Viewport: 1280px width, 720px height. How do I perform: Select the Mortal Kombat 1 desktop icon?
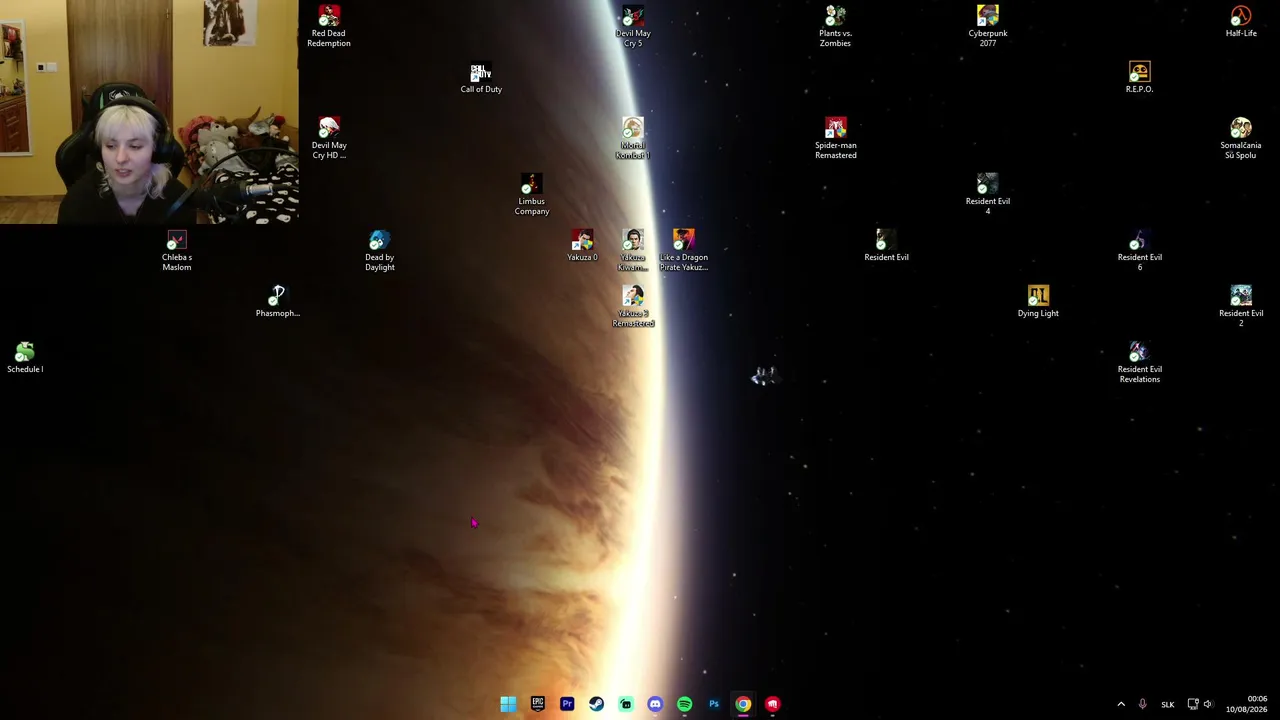633,138
